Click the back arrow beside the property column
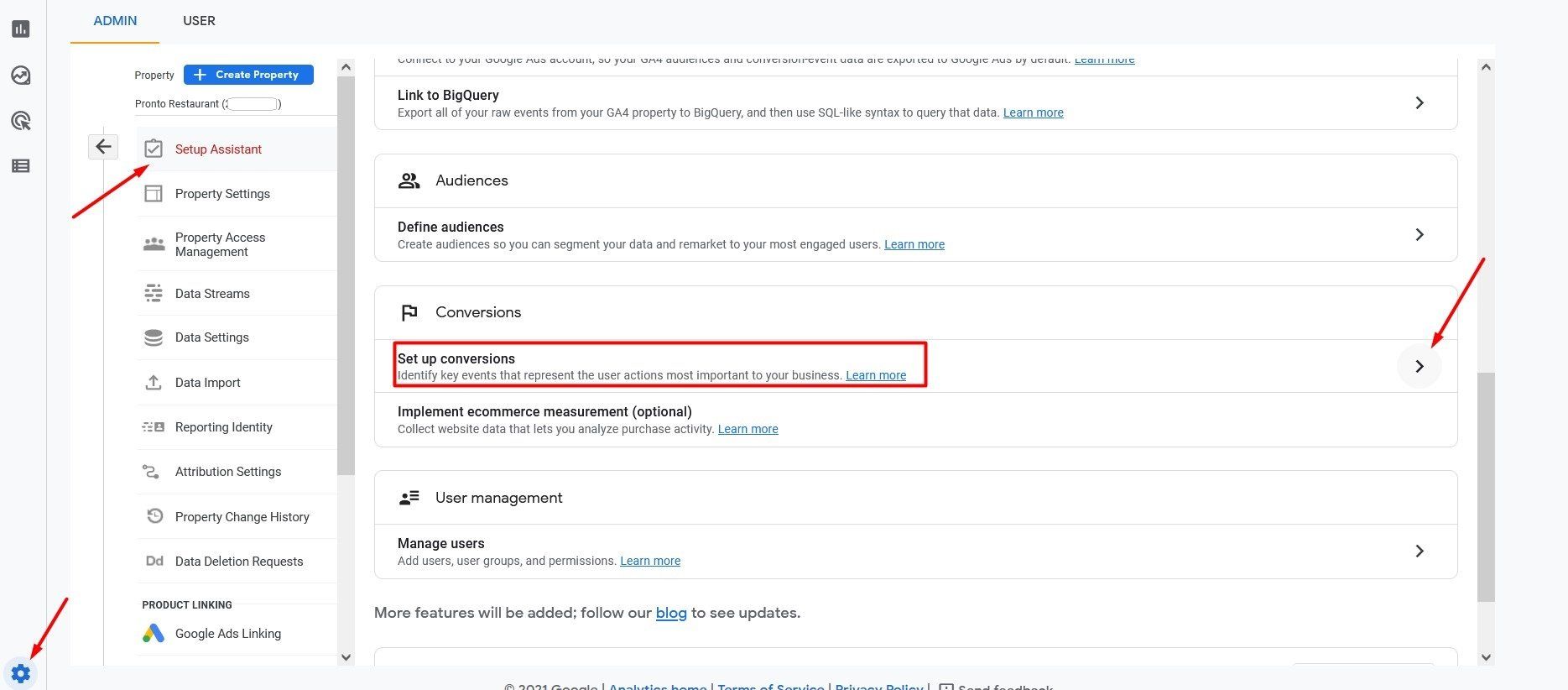This screenshot has width=1568, height=690. point(103,147)
